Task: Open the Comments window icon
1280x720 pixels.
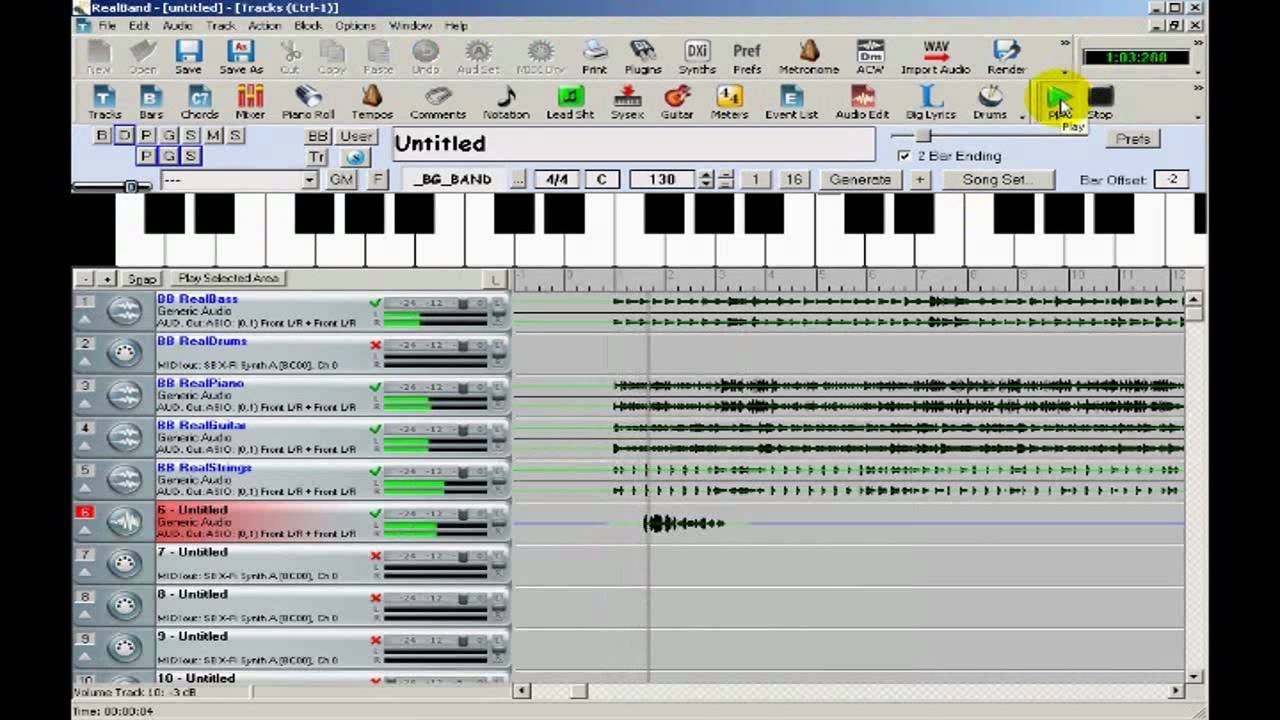Action: tap(438, 101)
